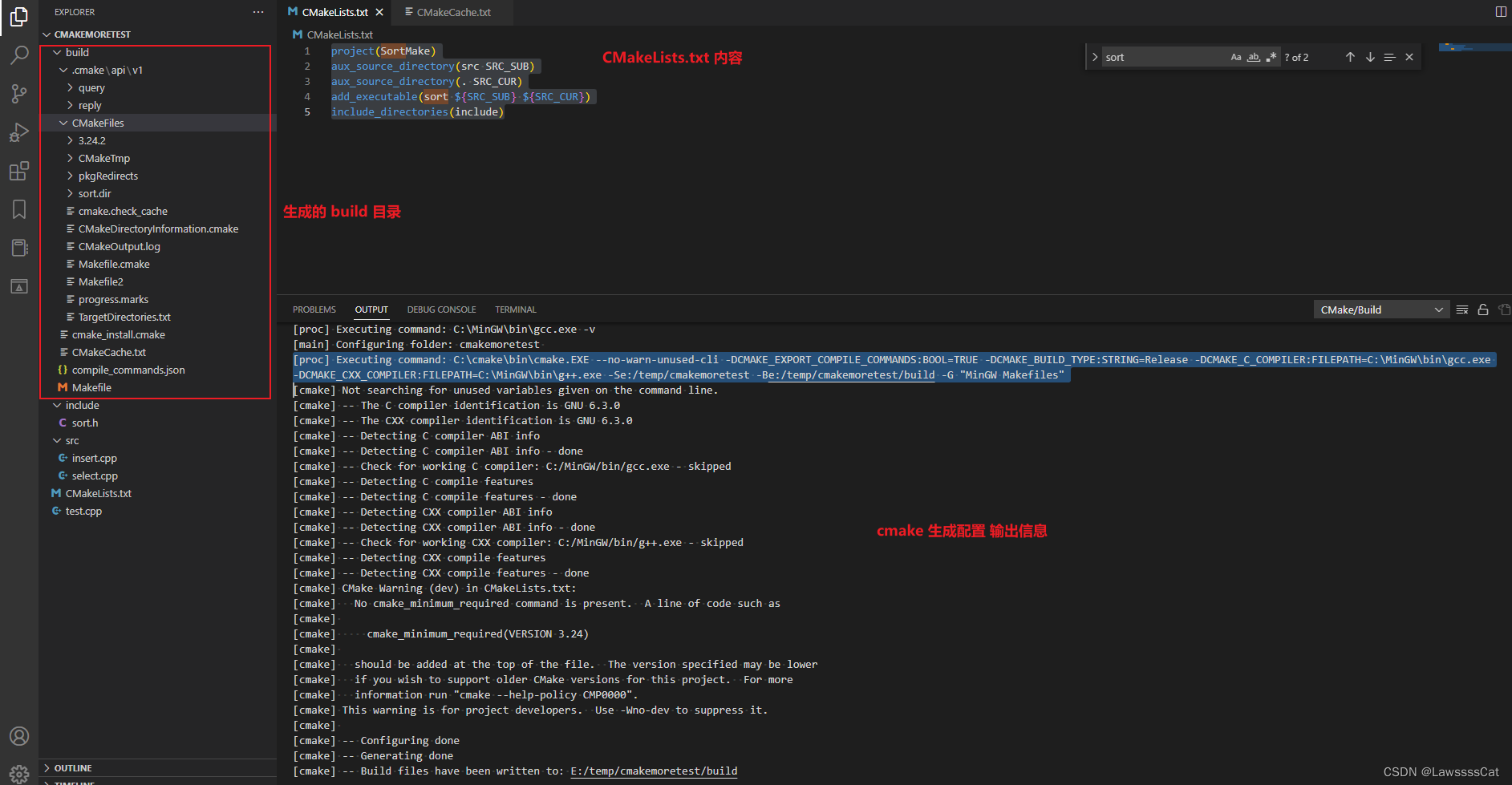Close the CMakeLists.txt editor tab

pyautogui.click(x=379, y=12)
